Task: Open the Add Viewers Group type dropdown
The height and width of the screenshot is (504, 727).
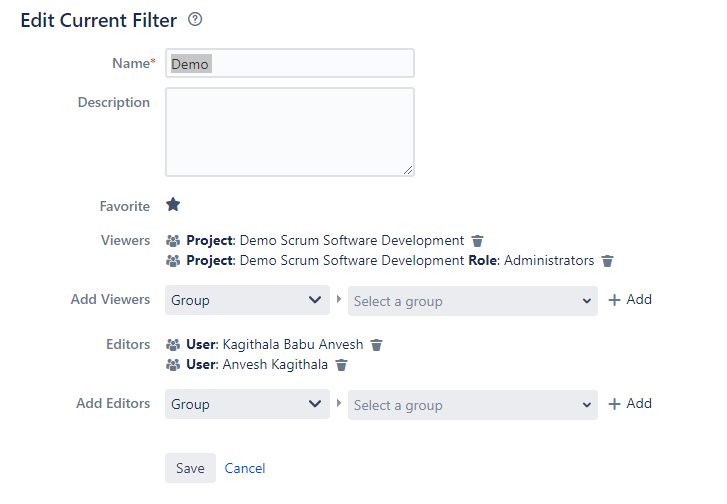Action: pyautogui.click(x=247, y=300)
